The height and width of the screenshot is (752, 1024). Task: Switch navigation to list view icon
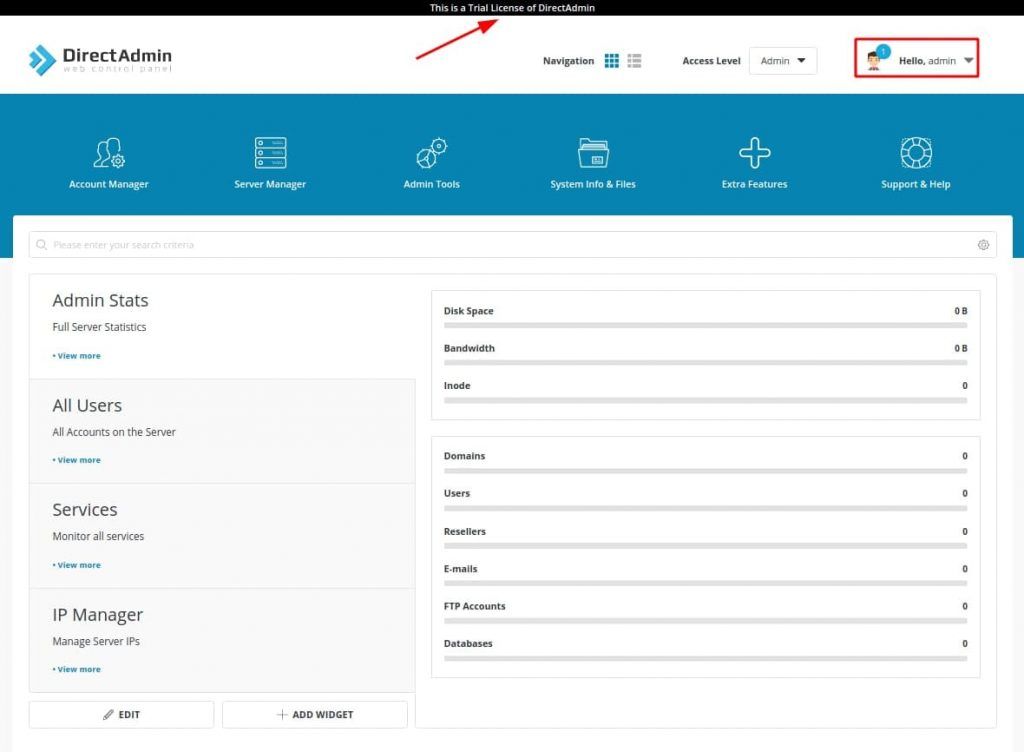coord(634,61)
